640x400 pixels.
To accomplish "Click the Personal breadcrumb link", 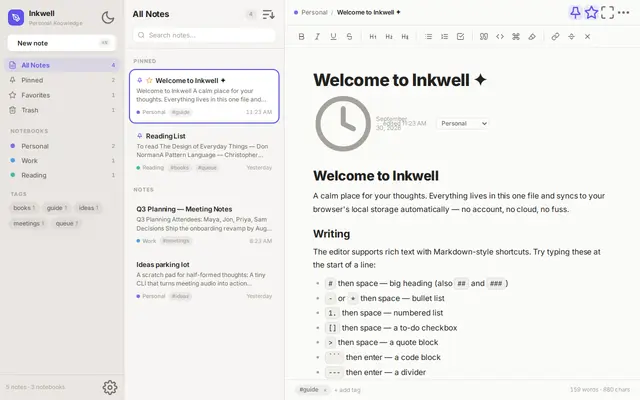I will tap(314, 13).
